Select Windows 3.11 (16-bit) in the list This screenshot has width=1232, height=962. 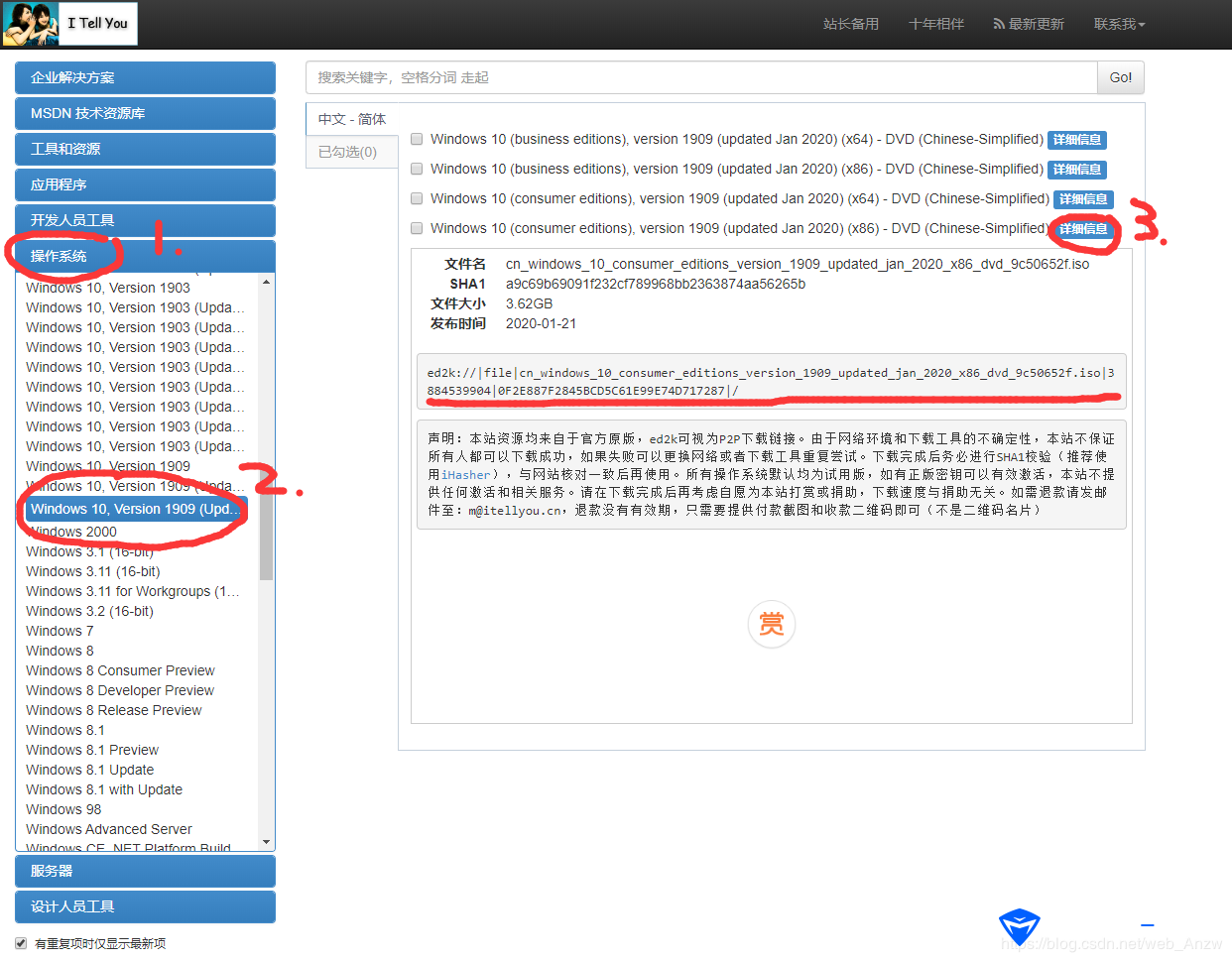coord(93,571)
